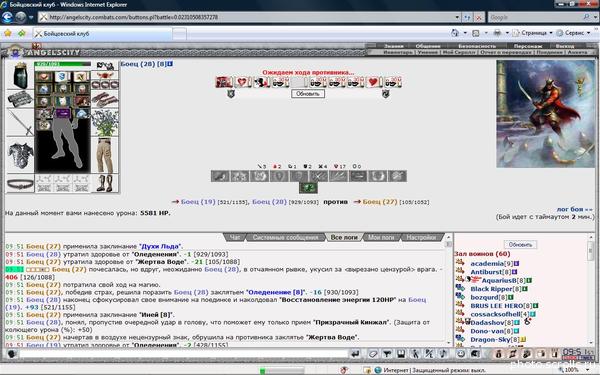
Task: Open the Системные сообщения tab
Action: (x=285, y=237)
